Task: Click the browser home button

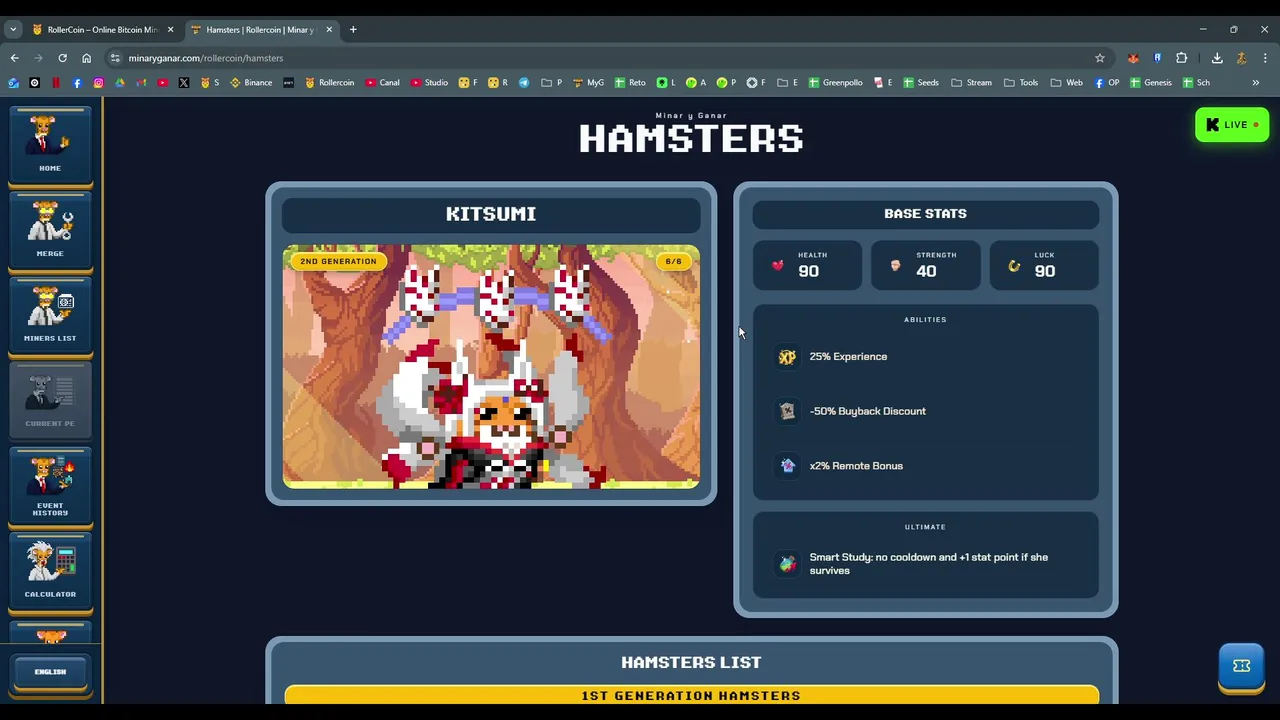Action: (x=86, y=58)
